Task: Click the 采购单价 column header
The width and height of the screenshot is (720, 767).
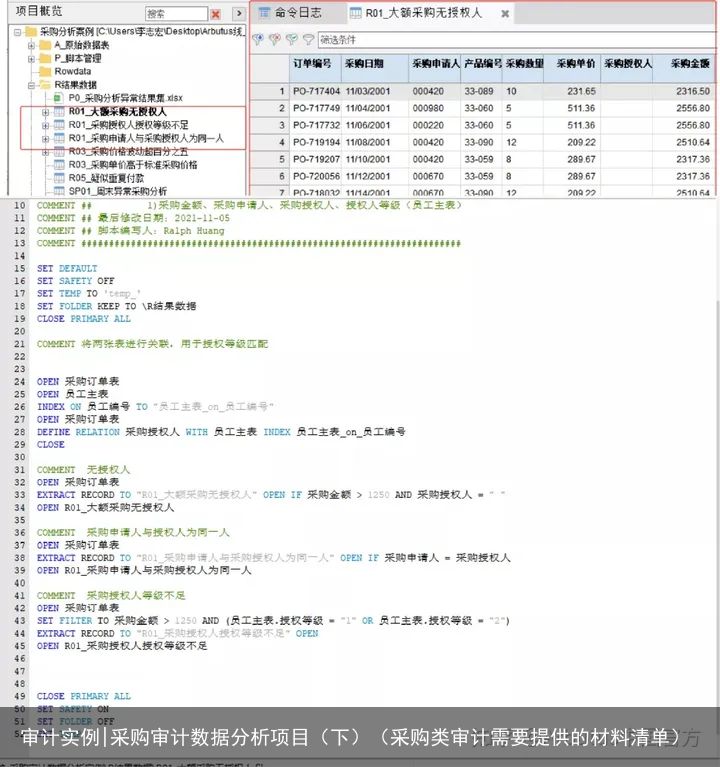Action: (x=572, y=68)
